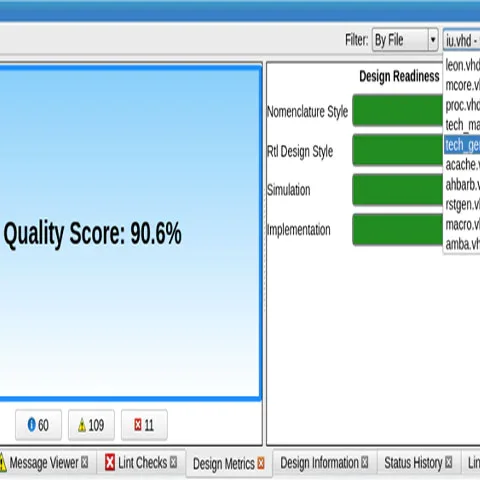Open the By File filter dropdown arrow

pyautogui.click(x=433, y=40)
